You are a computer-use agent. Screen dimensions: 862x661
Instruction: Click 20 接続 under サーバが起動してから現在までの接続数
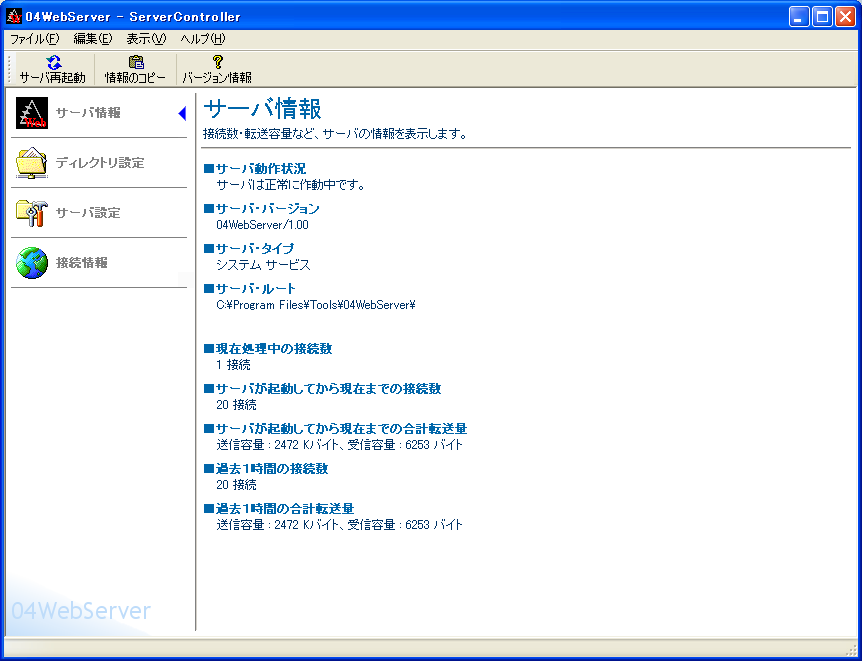(x=236, y=405)
